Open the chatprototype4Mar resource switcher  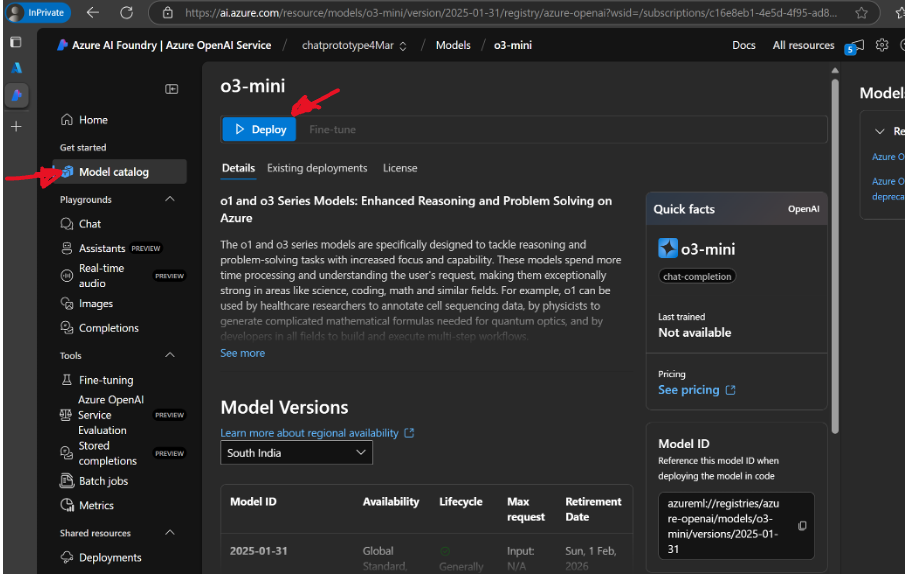click(354, 45)
